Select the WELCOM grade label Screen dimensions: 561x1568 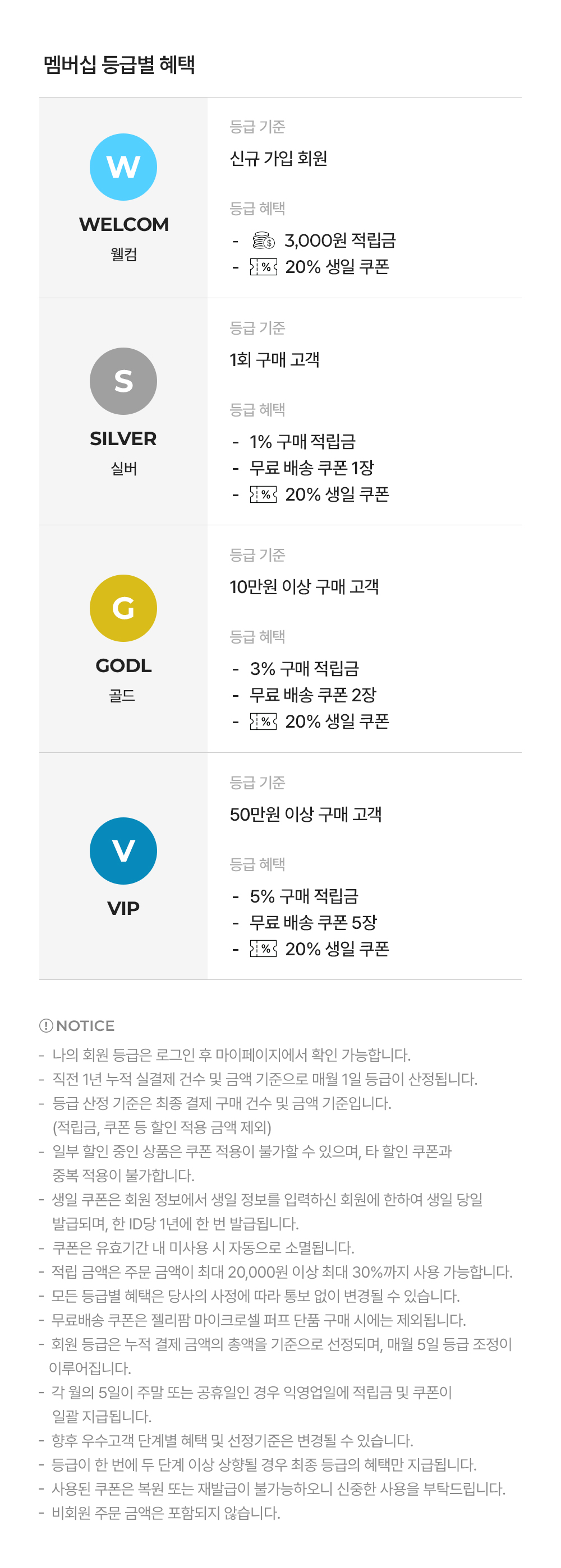pyautogui.click(x=123, y=225)
